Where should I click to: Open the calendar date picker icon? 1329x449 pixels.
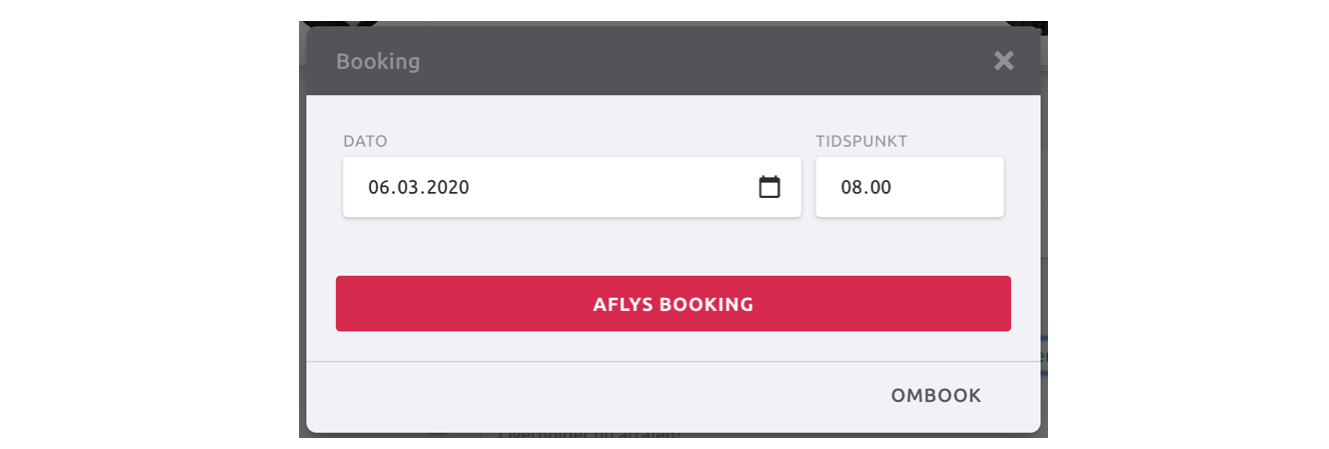tap(769, 187)
